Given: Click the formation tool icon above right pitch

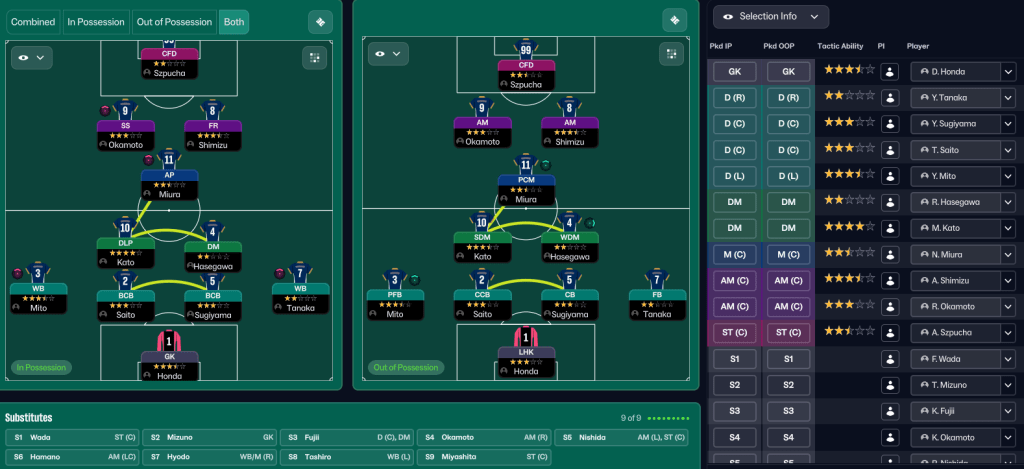Looking at the screenshot, I should point(675,21).
